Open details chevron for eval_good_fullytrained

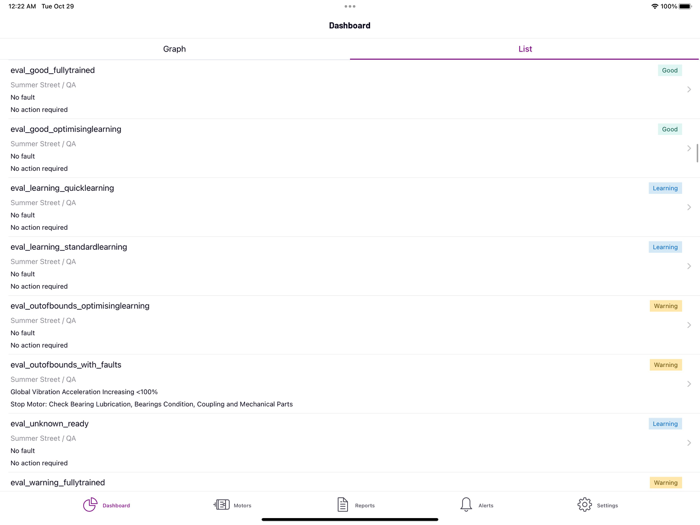pyautogui.click(x=689, y=89)
